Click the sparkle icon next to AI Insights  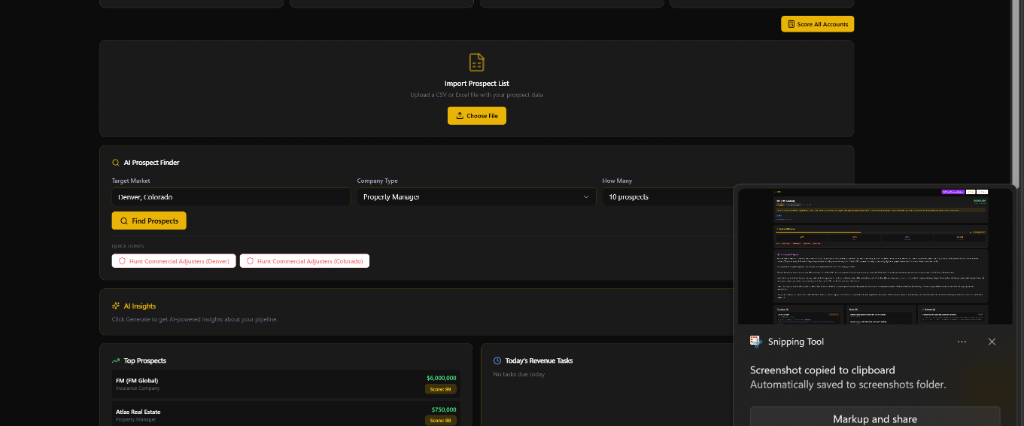(x=116, y=306)
